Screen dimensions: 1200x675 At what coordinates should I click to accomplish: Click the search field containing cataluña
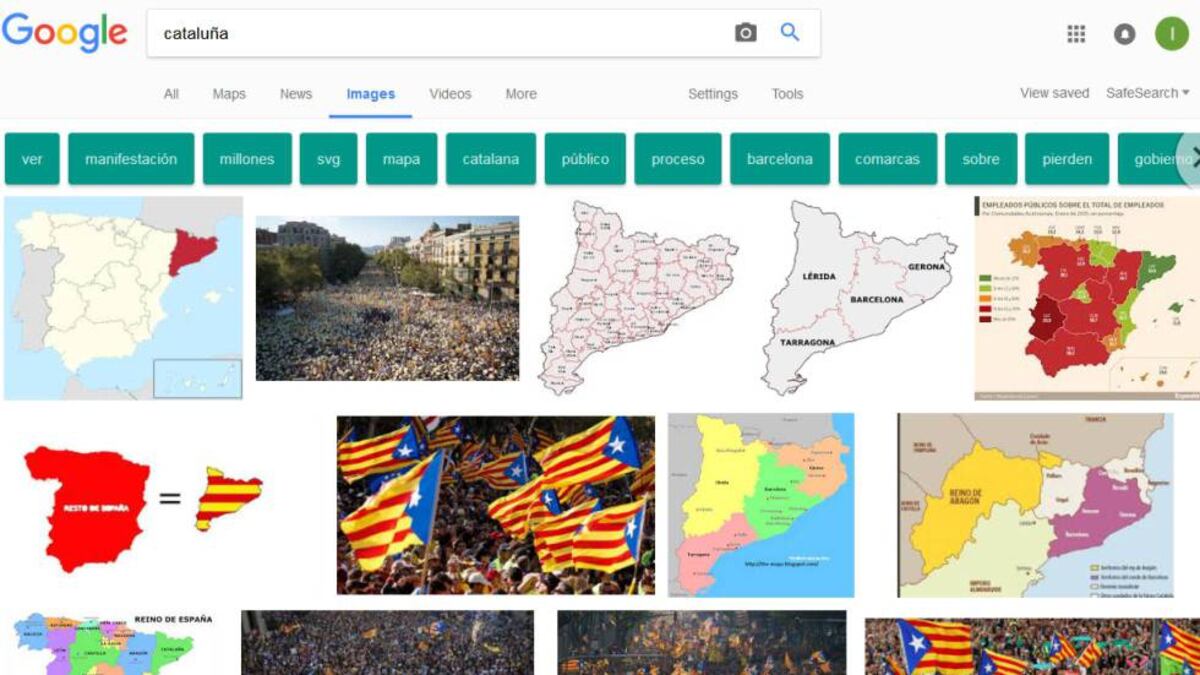[440, 33]
